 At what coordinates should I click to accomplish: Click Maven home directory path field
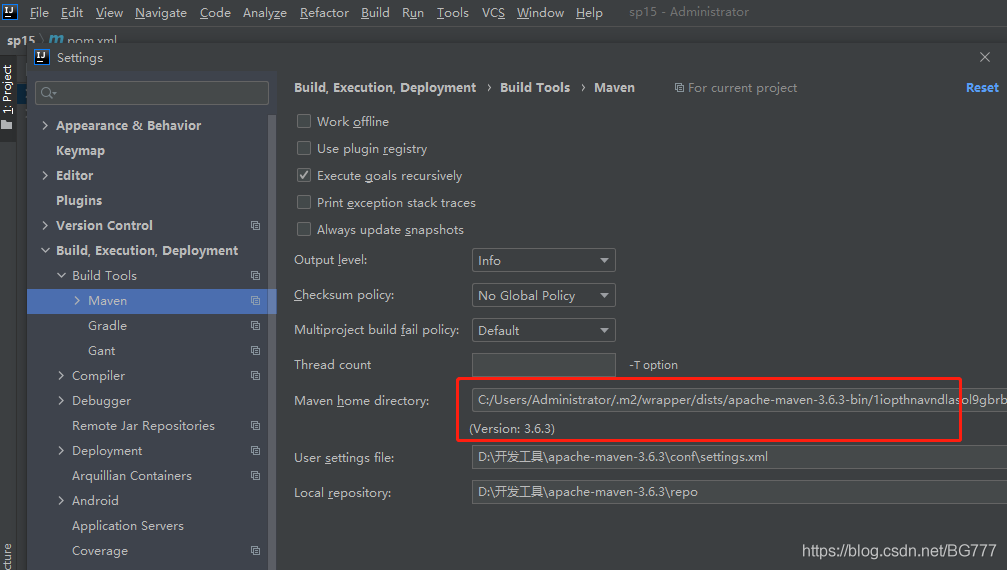pos(739,400)
